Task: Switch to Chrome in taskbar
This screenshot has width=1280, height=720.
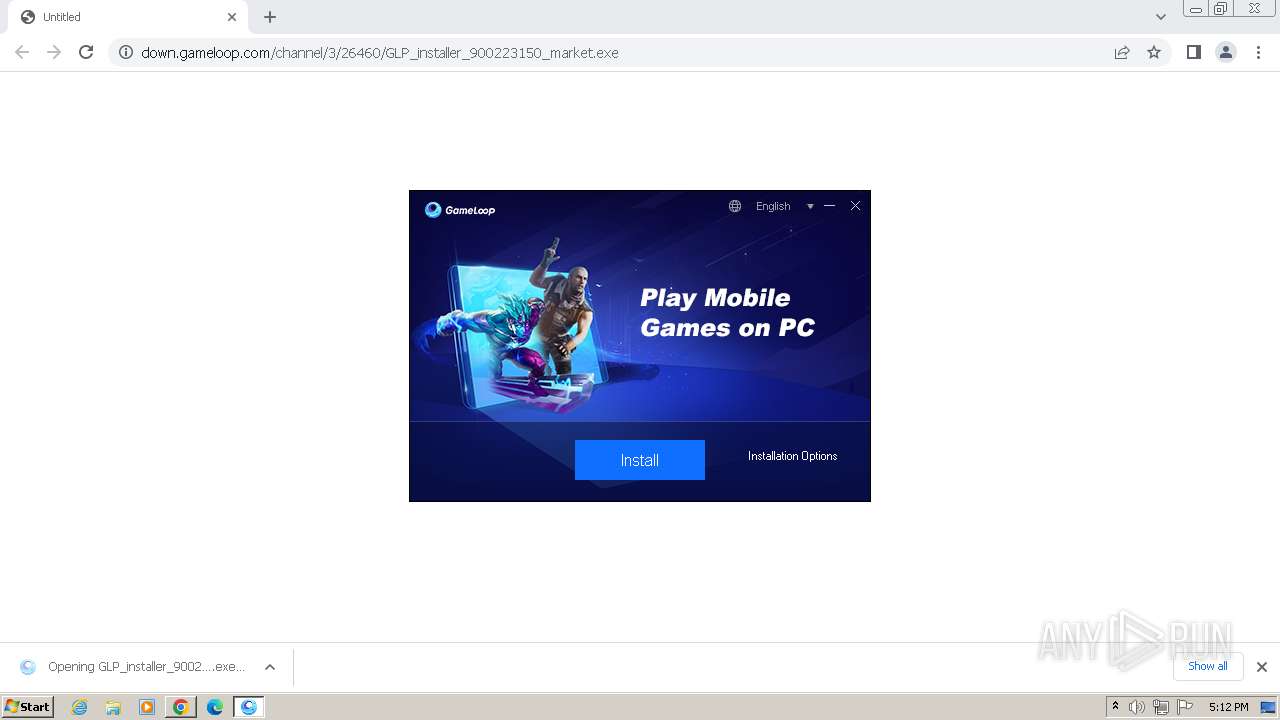Action: (x=180, y=707)
